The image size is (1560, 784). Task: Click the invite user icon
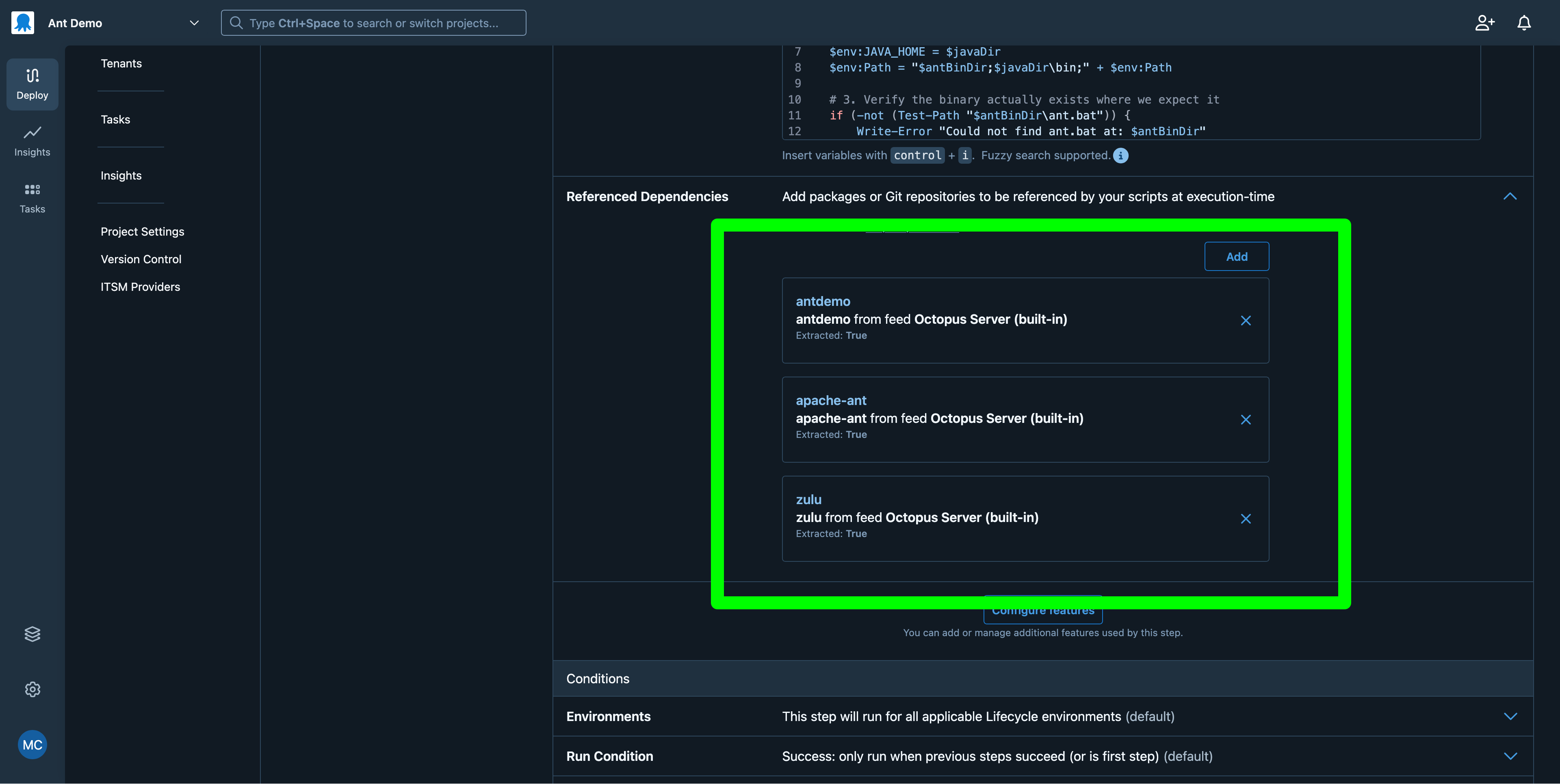pyautogui.click(x=1484, y=23)
